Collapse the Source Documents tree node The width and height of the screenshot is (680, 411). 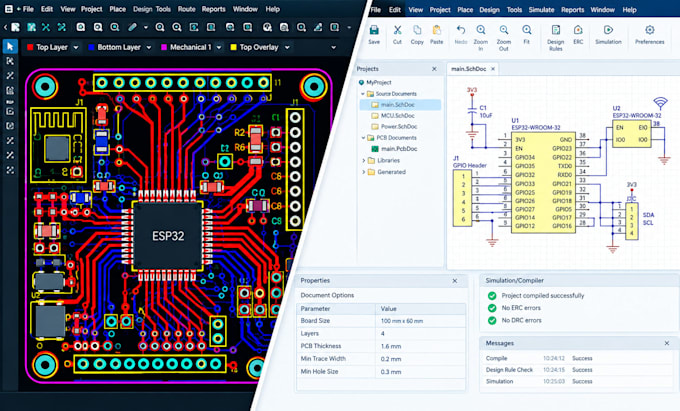(363, 94)
